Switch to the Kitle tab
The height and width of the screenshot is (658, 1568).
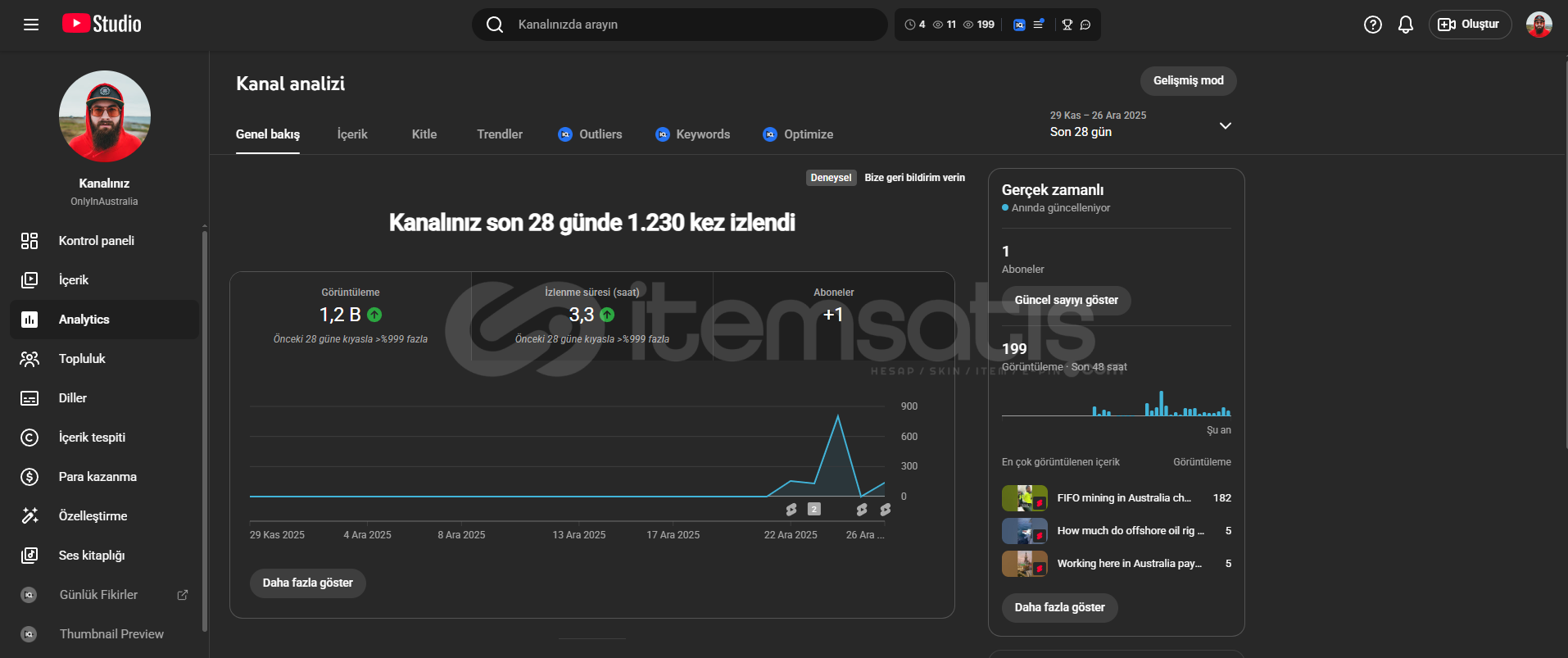click(x=424, y=134)
